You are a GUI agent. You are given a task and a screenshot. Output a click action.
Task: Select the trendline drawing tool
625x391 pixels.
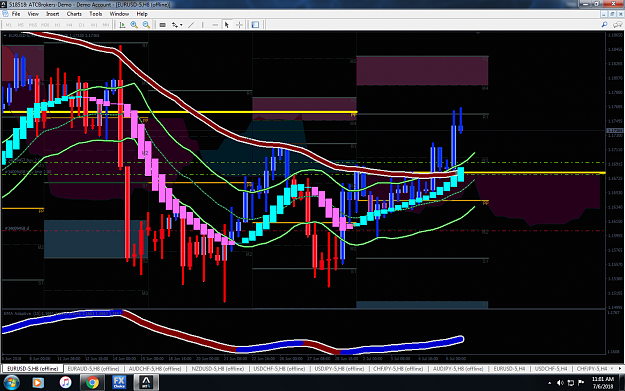click(191, 25)
